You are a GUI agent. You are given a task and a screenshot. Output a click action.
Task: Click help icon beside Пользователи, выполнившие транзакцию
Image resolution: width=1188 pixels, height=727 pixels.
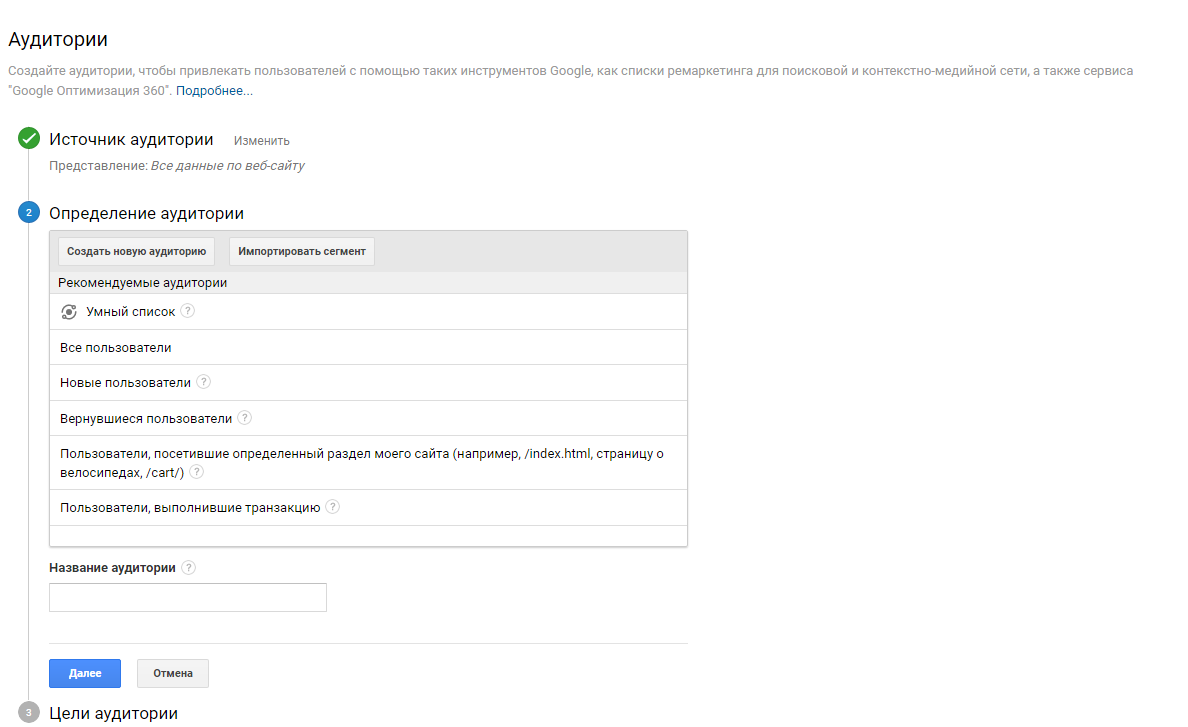click(x=333, y=507)
